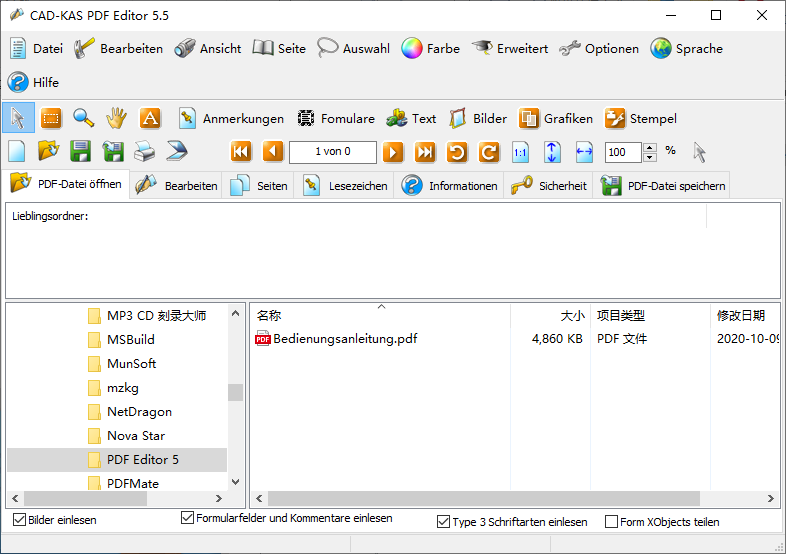Pick the hand pan tool

click(x=116, y=118)
